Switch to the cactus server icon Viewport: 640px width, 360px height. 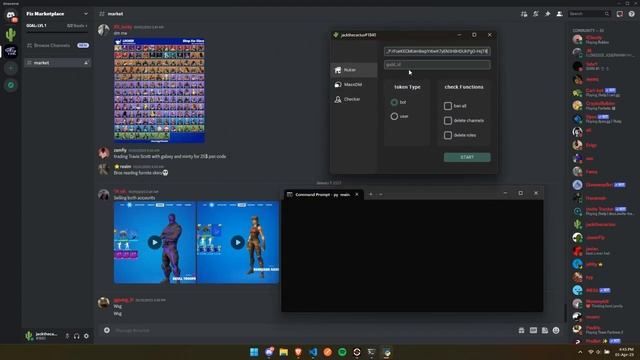click(11, 35)
